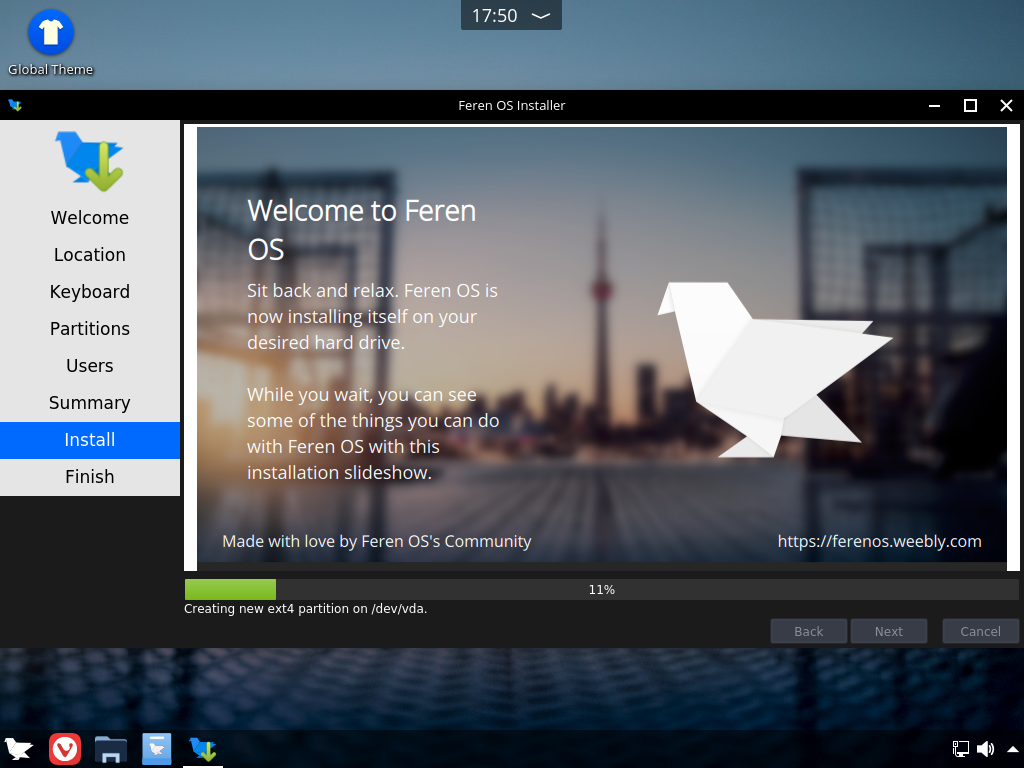Select the Feren OS Installer taskbar icon
This screenshot has height=768, width=1024.
[203, 748]
